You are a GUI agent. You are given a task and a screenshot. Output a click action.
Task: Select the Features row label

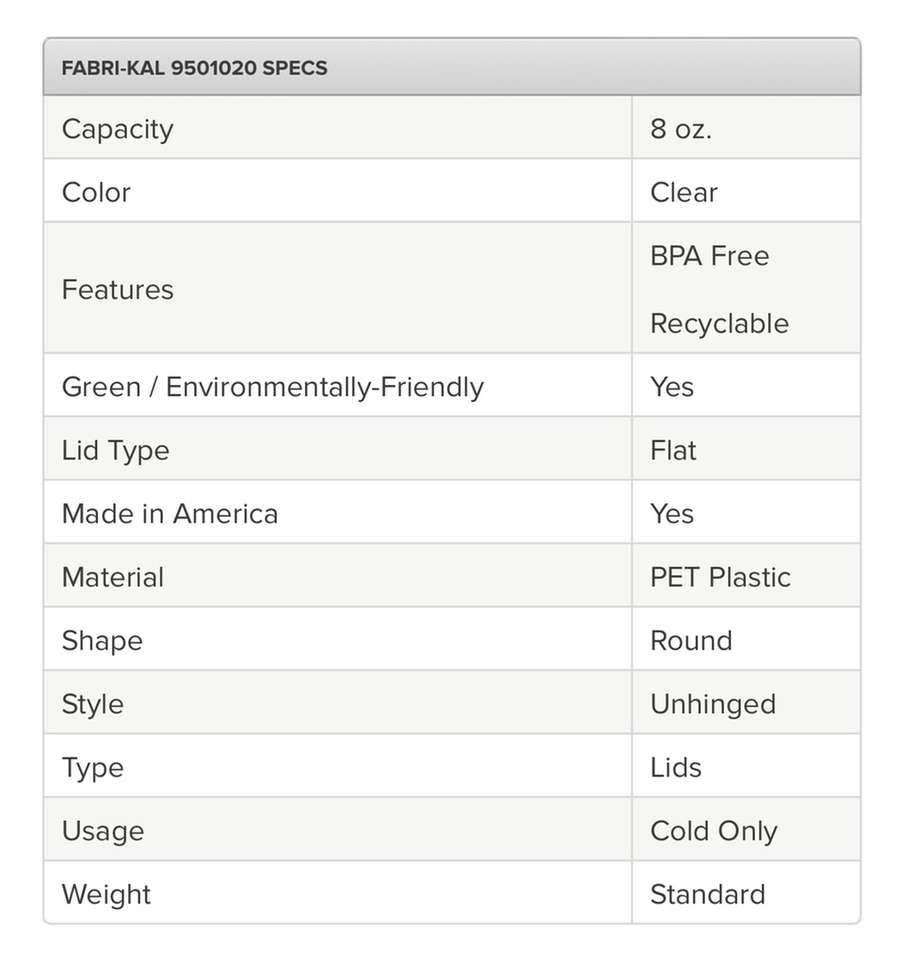[x=117, y=290]
